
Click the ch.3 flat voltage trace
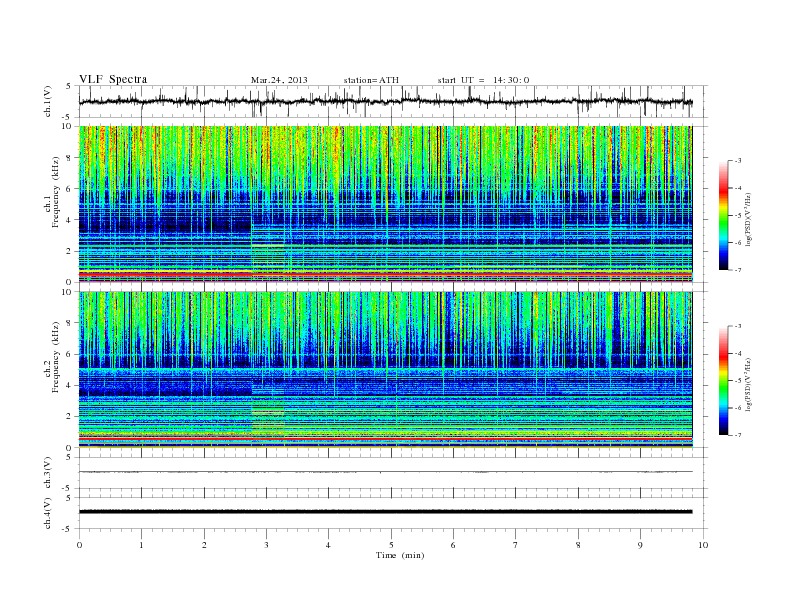pyautogui.click(x=385, y=472)
